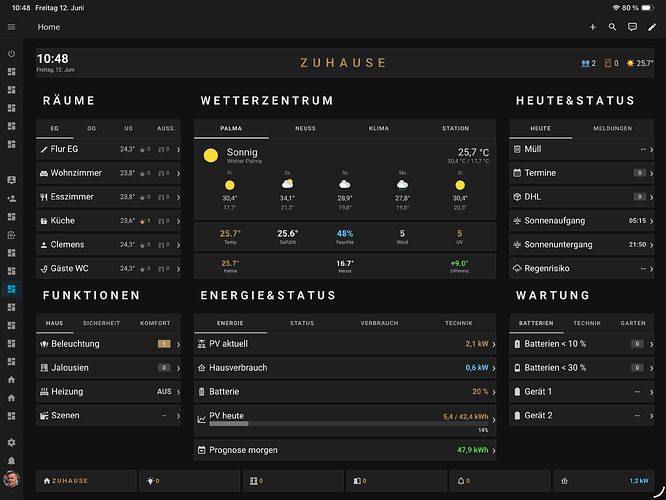Click the power icon in sidebar
This screenshot has height=500, width=666.
click(11, 54)
